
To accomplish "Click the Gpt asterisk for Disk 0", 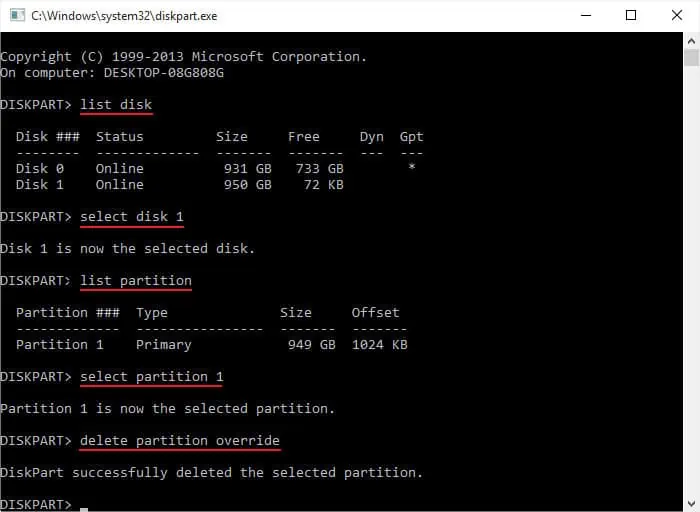I will pos(411,169).
